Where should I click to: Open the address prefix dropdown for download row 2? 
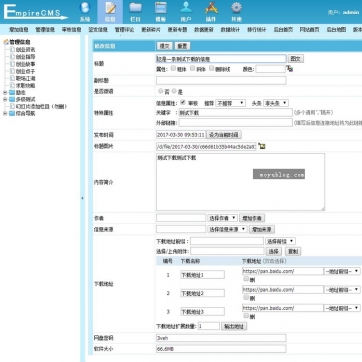pos(342,290)
